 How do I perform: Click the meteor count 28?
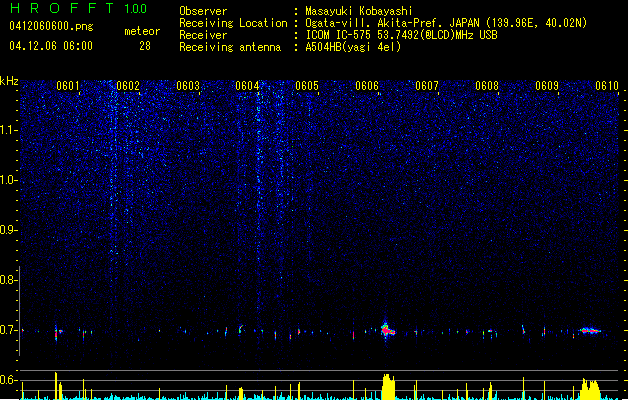pos(145,46)
